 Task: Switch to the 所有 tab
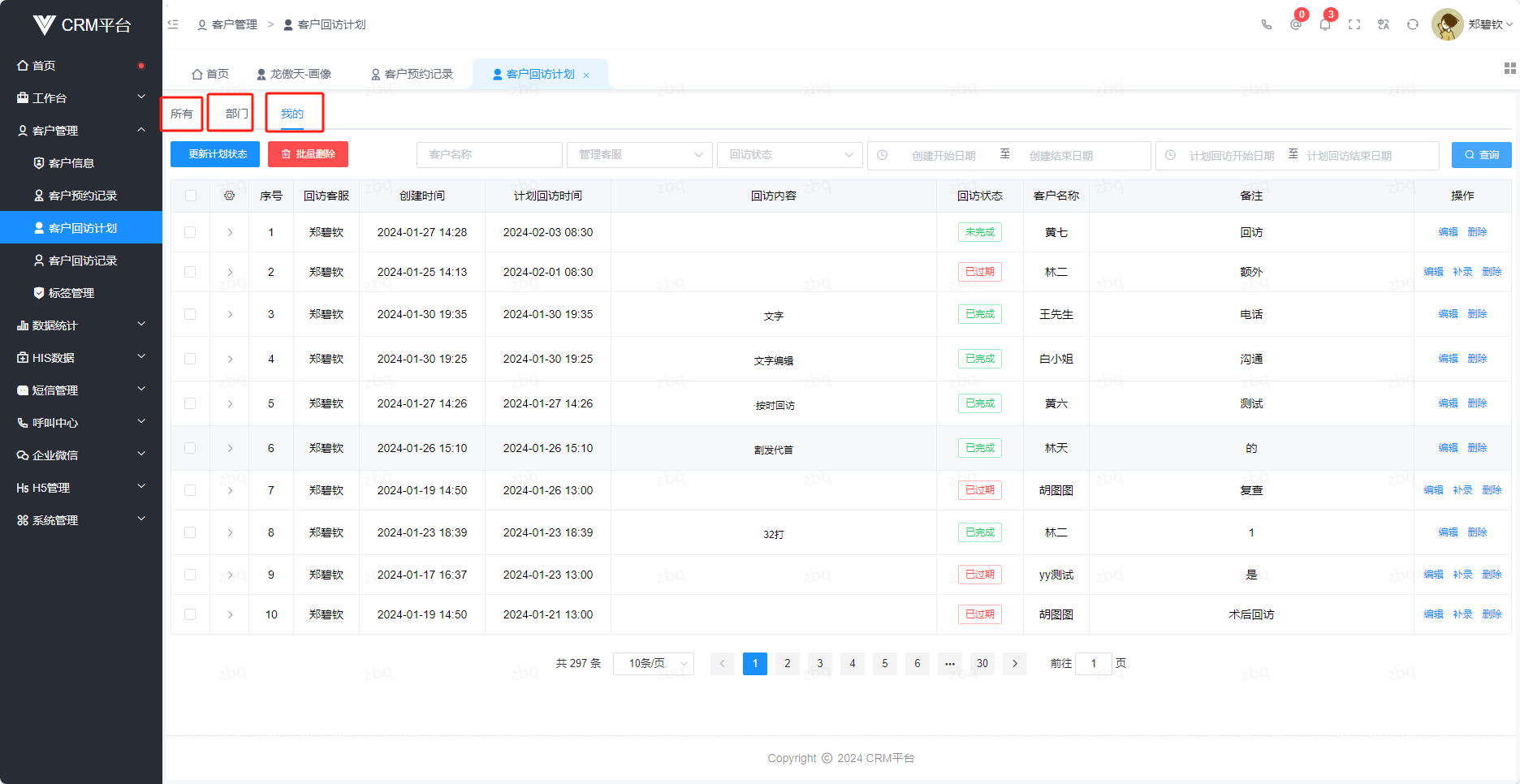point(182,114)
